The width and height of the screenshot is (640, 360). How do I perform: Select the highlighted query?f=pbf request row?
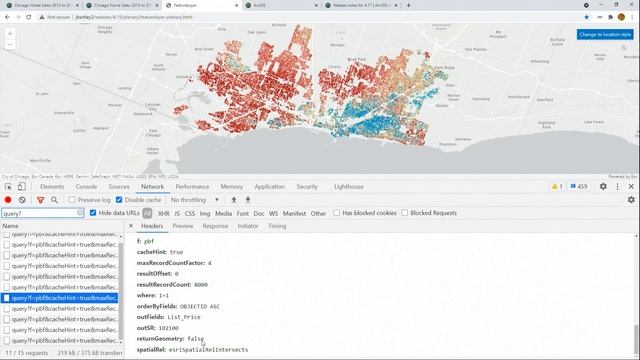[x=60, y=298]
